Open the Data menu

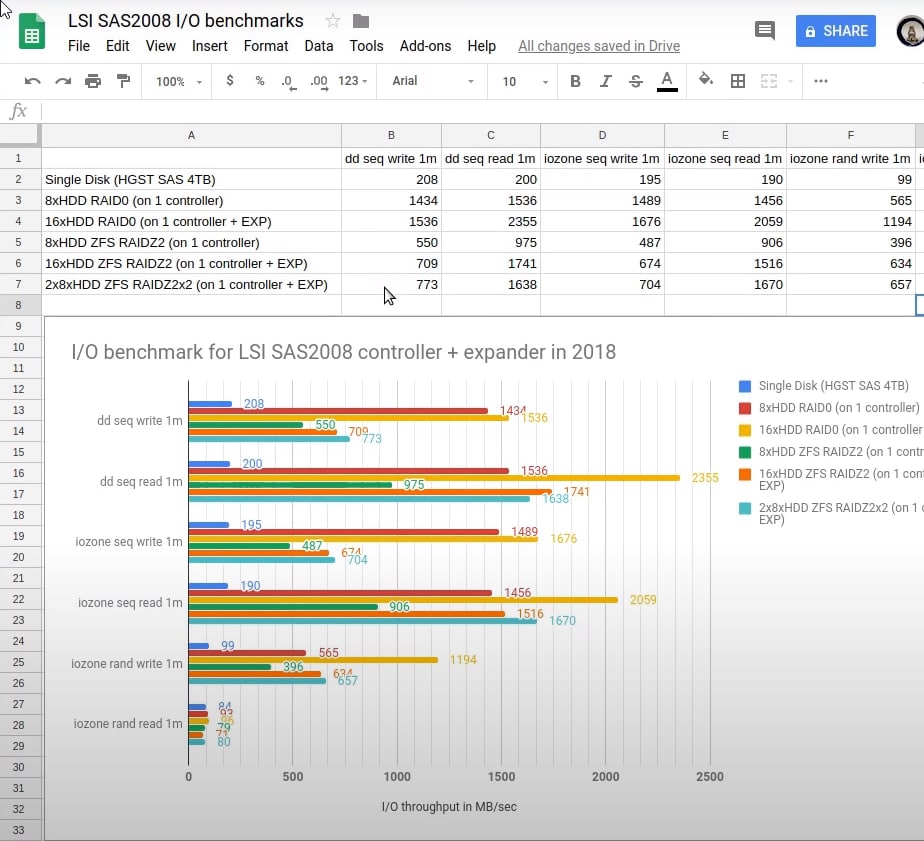pyautogui.click(x=318, y=46)
